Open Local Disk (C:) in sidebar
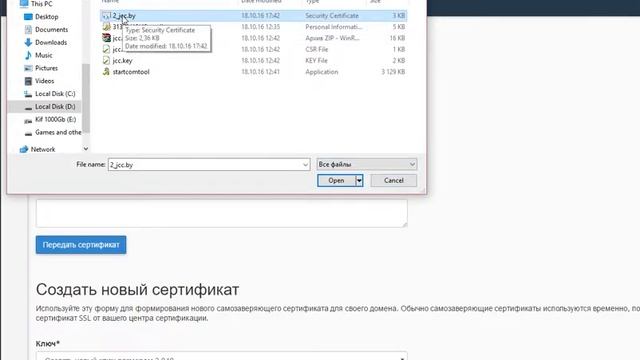 pos(55,94)
